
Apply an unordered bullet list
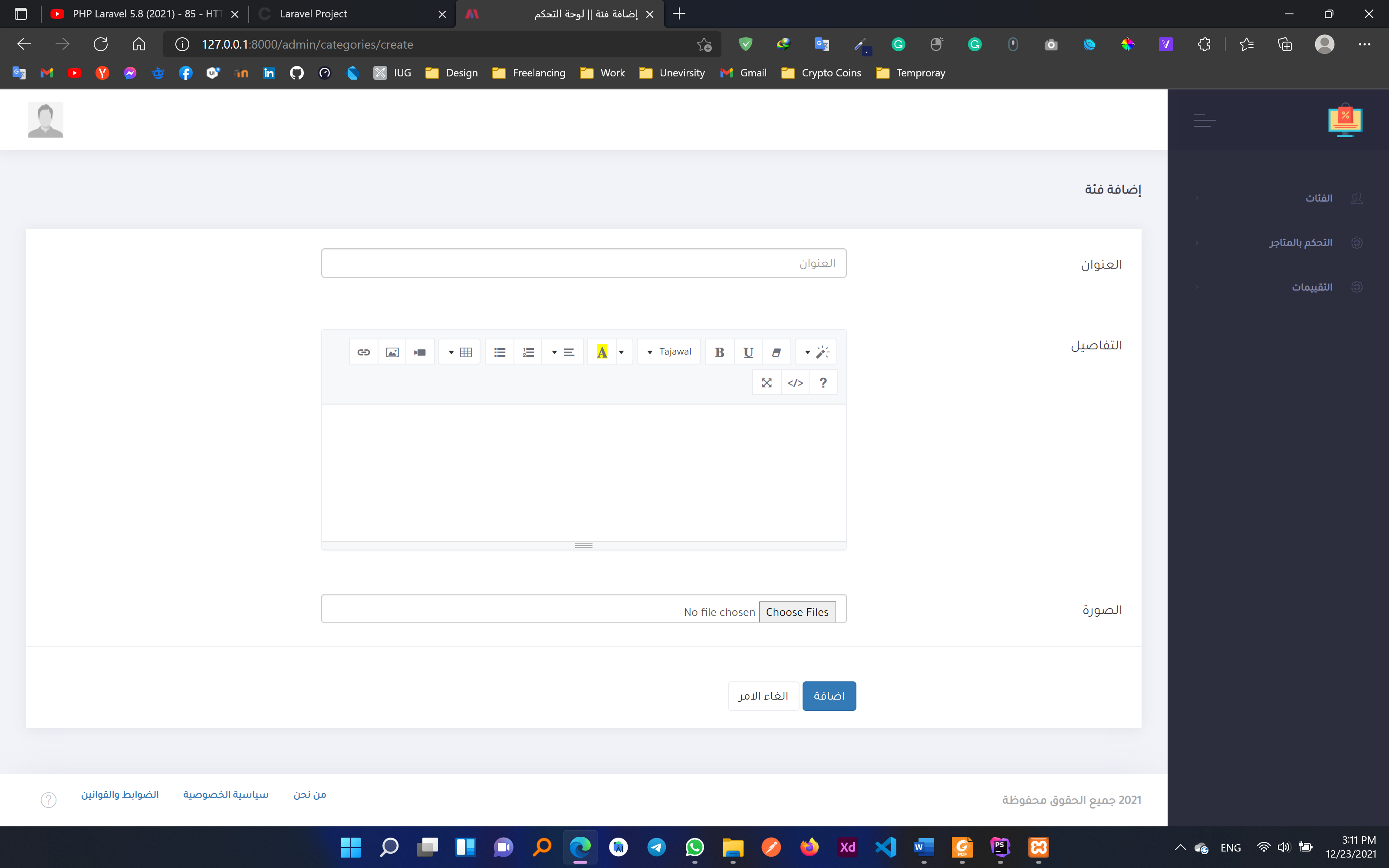coord(499,352)
